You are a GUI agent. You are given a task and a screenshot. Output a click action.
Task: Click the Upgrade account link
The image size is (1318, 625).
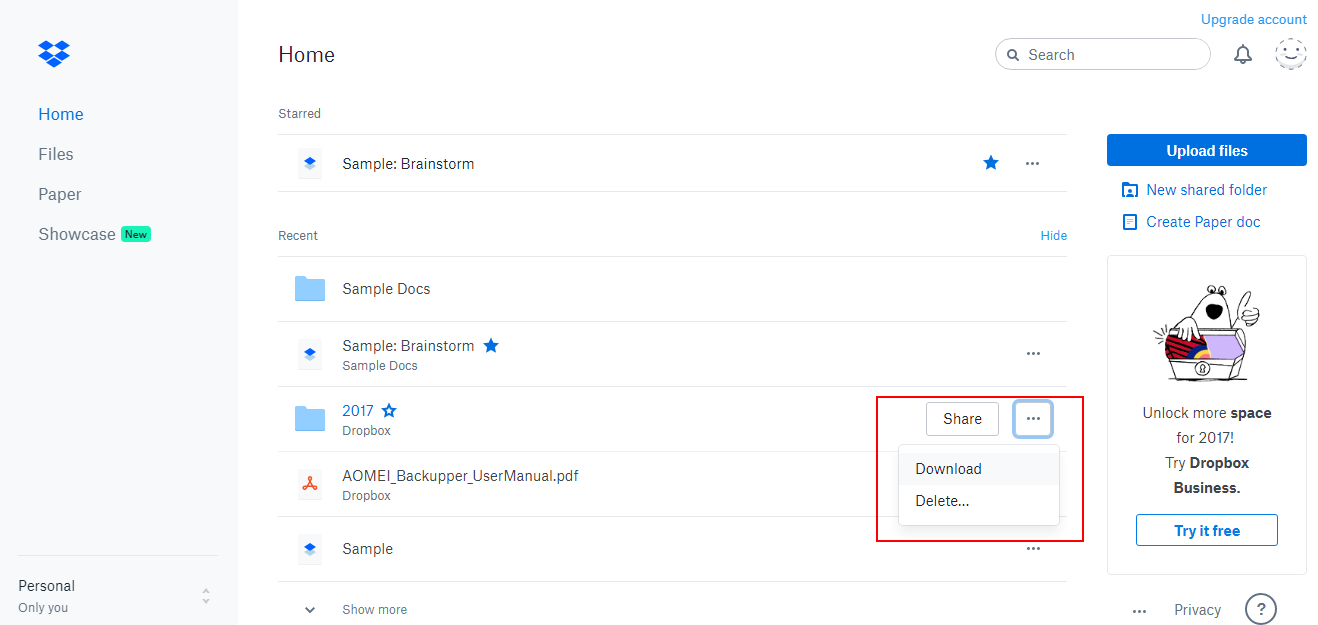[x=1253, y=20]
